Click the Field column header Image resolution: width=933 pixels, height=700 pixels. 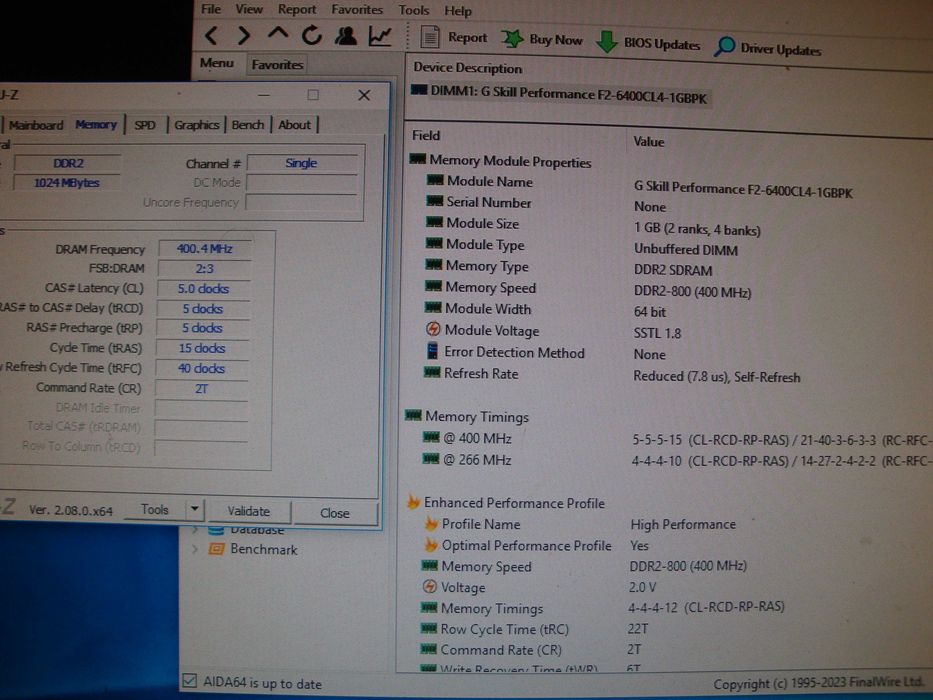[x=426, y=136]
